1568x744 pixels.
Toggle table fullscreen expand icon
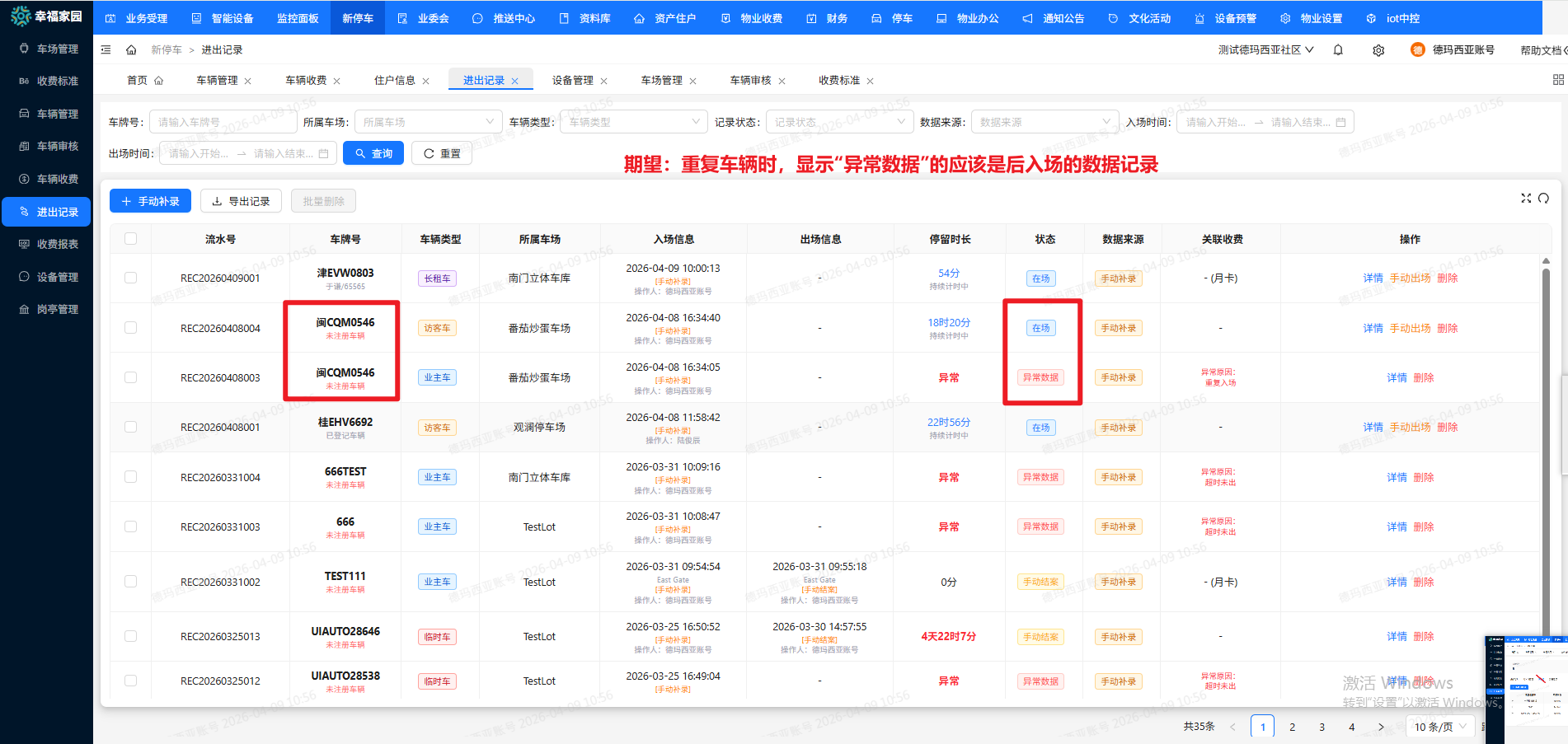click(1526, 199)
